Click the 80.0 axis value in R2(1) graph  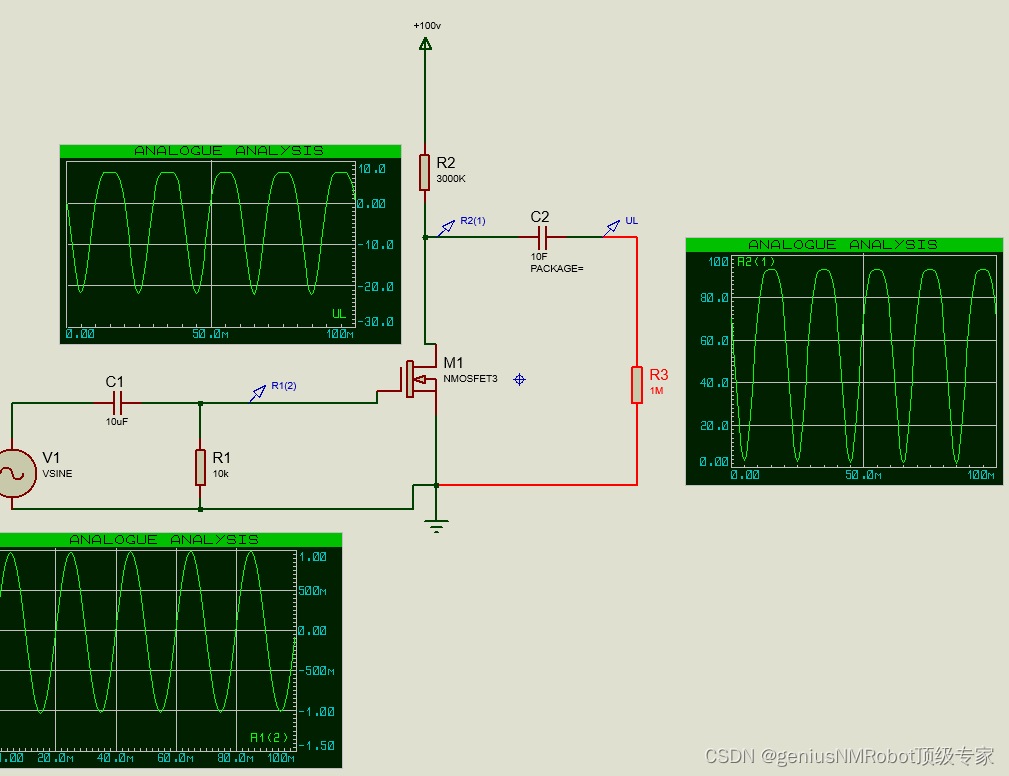coord(714,298)
